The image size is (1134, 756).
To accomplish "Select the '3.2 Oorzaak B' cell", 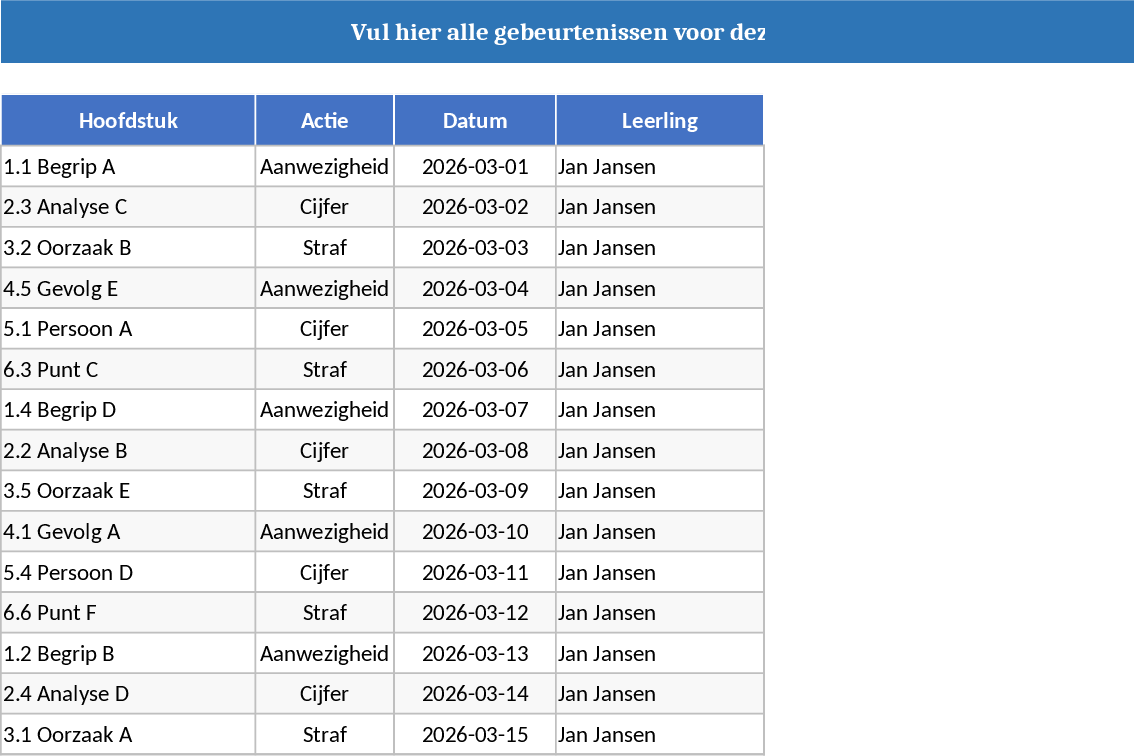I will point(128,248).
